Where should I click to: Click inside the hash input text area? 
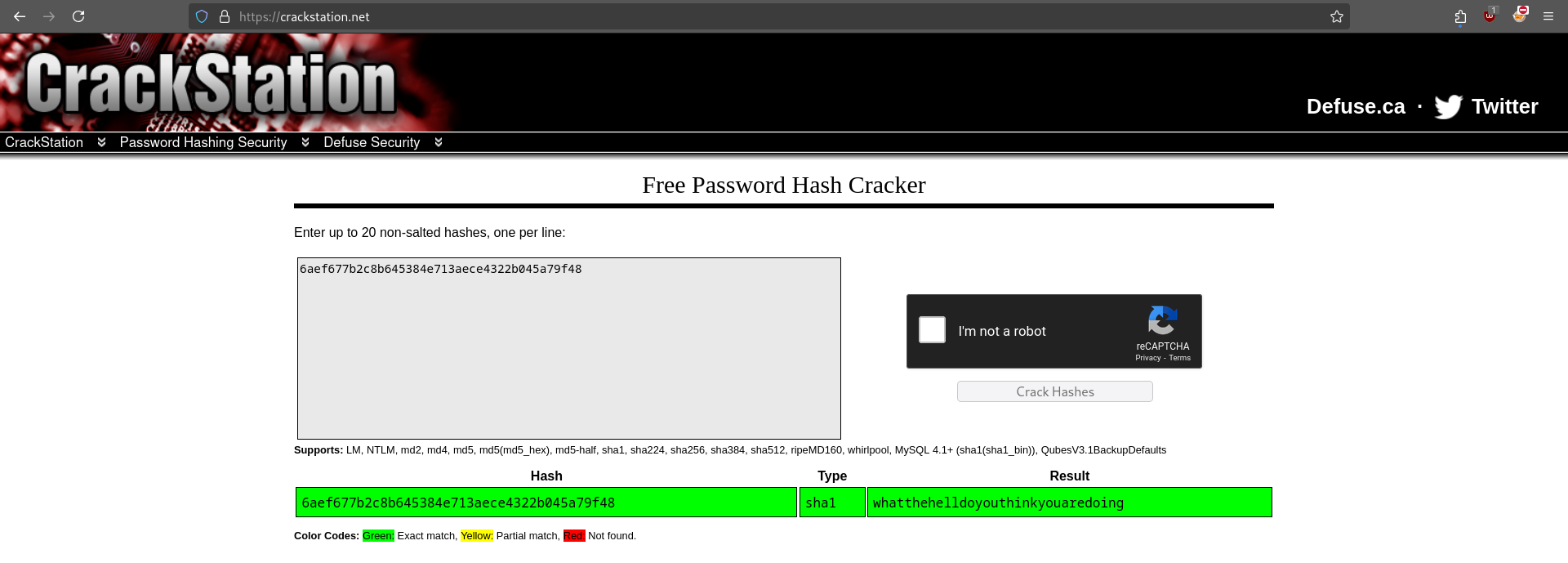click(568, 351)
